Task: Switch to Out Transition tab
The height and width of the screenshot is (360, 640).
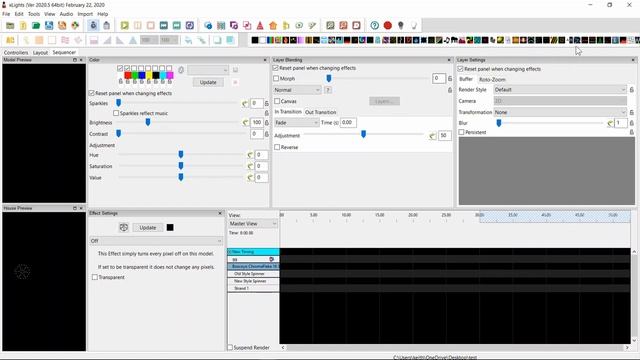Action: [320, 112]
